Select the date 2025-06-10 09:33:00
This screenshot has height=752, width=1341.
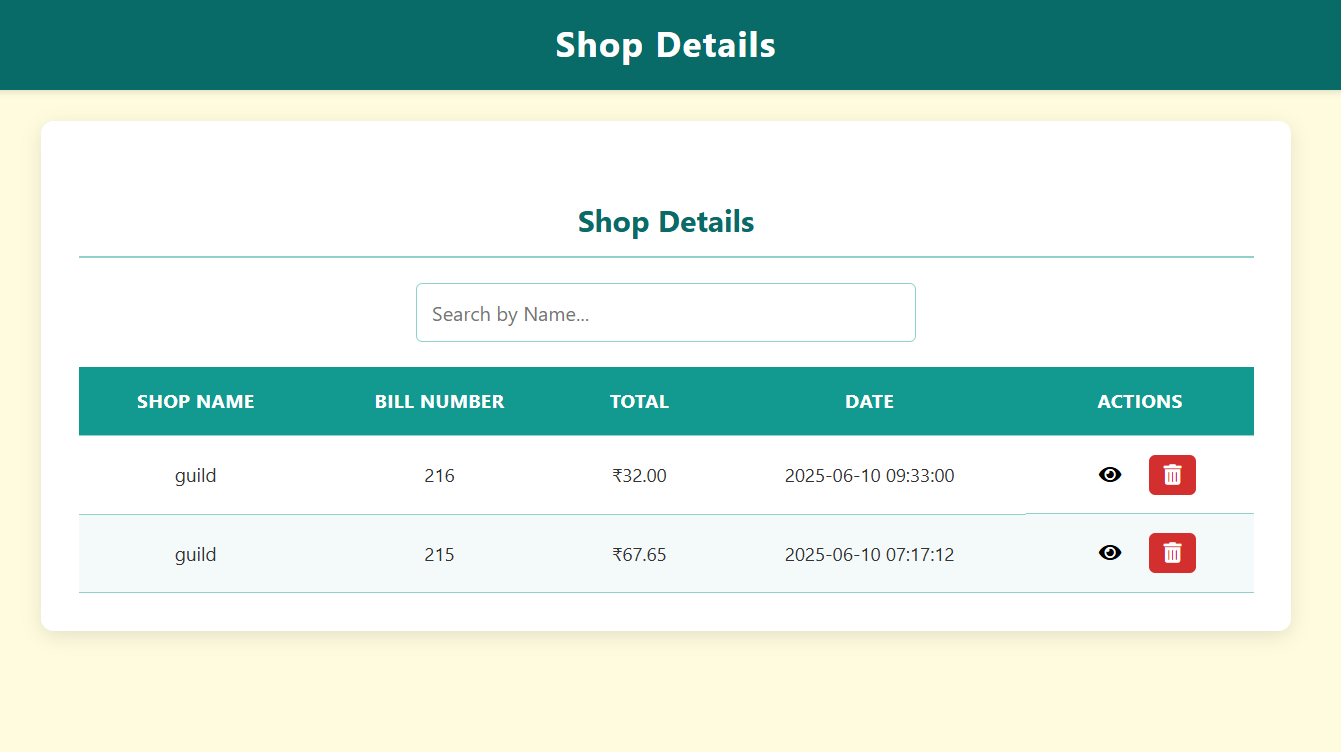click(869, 476)
